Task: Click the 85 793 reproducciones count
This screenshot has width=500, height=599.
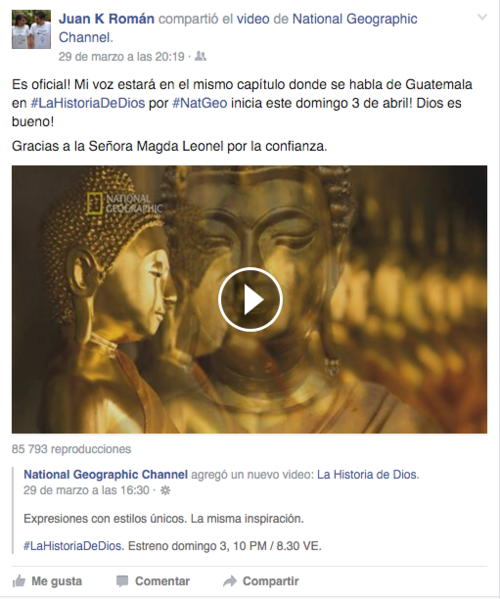Action: click(71, 449)
